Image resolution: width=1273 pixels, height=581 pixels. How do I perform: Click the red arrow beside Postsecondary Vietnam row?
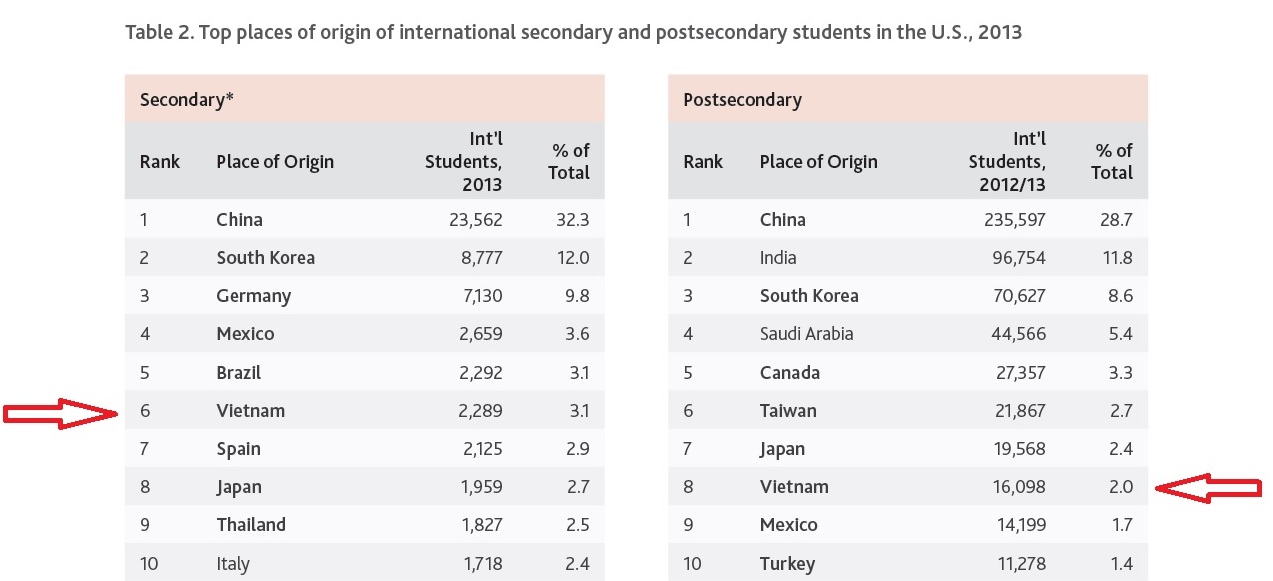click(x=1207, y=488)
